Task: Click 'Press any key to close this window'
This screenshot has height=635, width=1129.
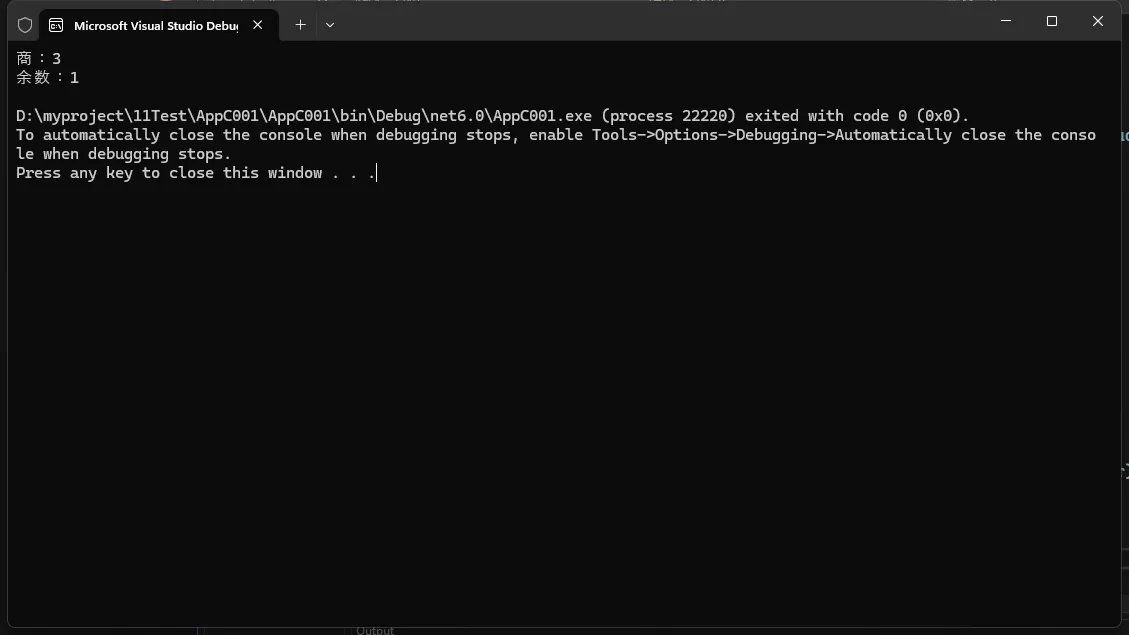Action: (x=168, y=173)
